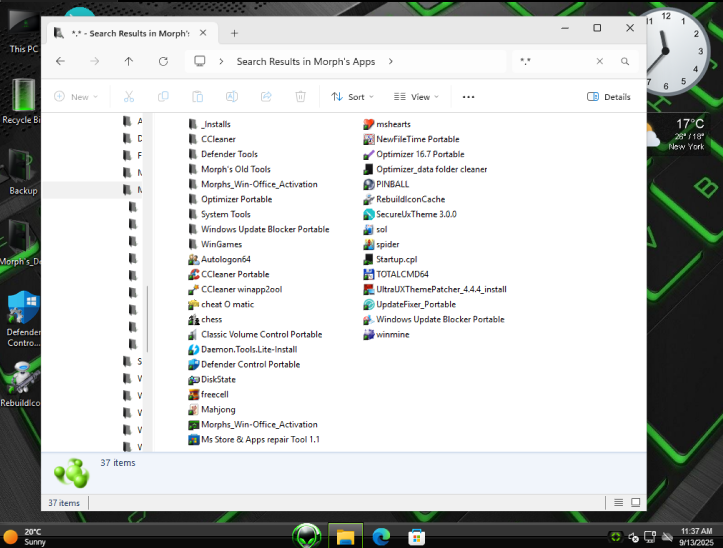Select the Optimizer 16.7 Portable icon
The height and width of the screenshot is (548, 723).
coord(368,155)
